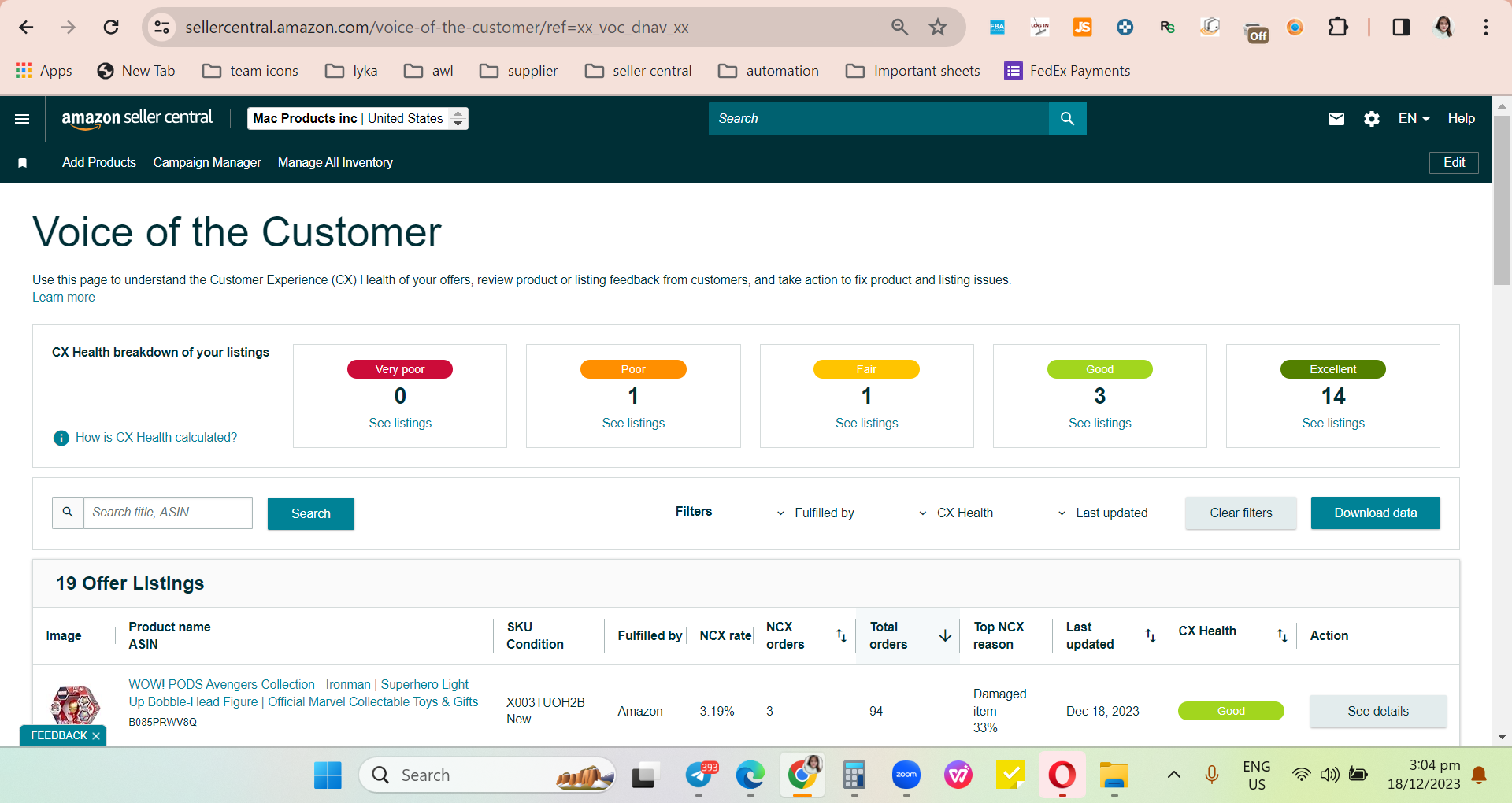Reload the current page

tap(111, 28)
